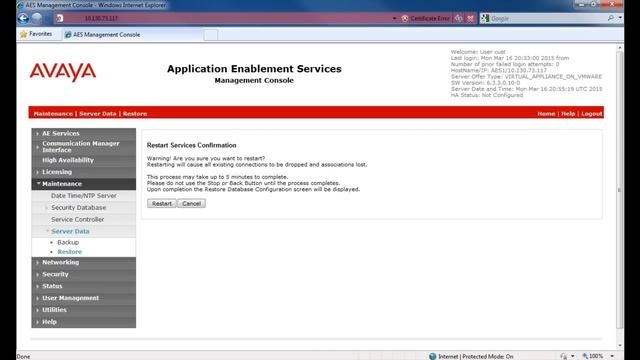Image resolution: width=640 pixels, height=360 pixels.
Task: Click the Done status bar text
Action: click(23, 356)
